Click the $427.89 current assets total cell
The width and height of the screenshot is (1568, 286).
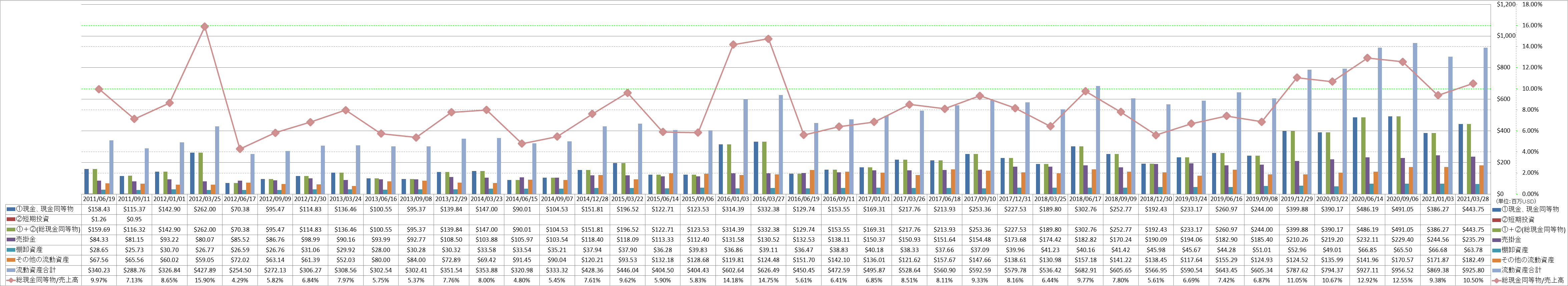tap(205, 270)
